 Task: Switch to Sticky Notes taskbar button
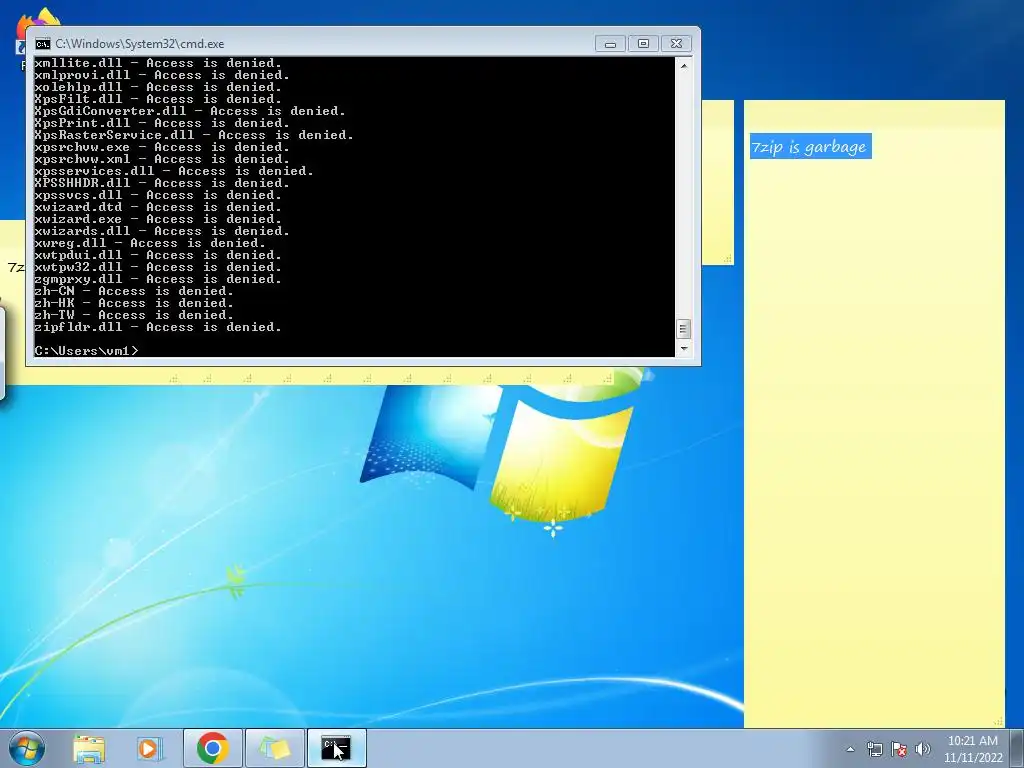pyautogui.click(x=274, y=748)
